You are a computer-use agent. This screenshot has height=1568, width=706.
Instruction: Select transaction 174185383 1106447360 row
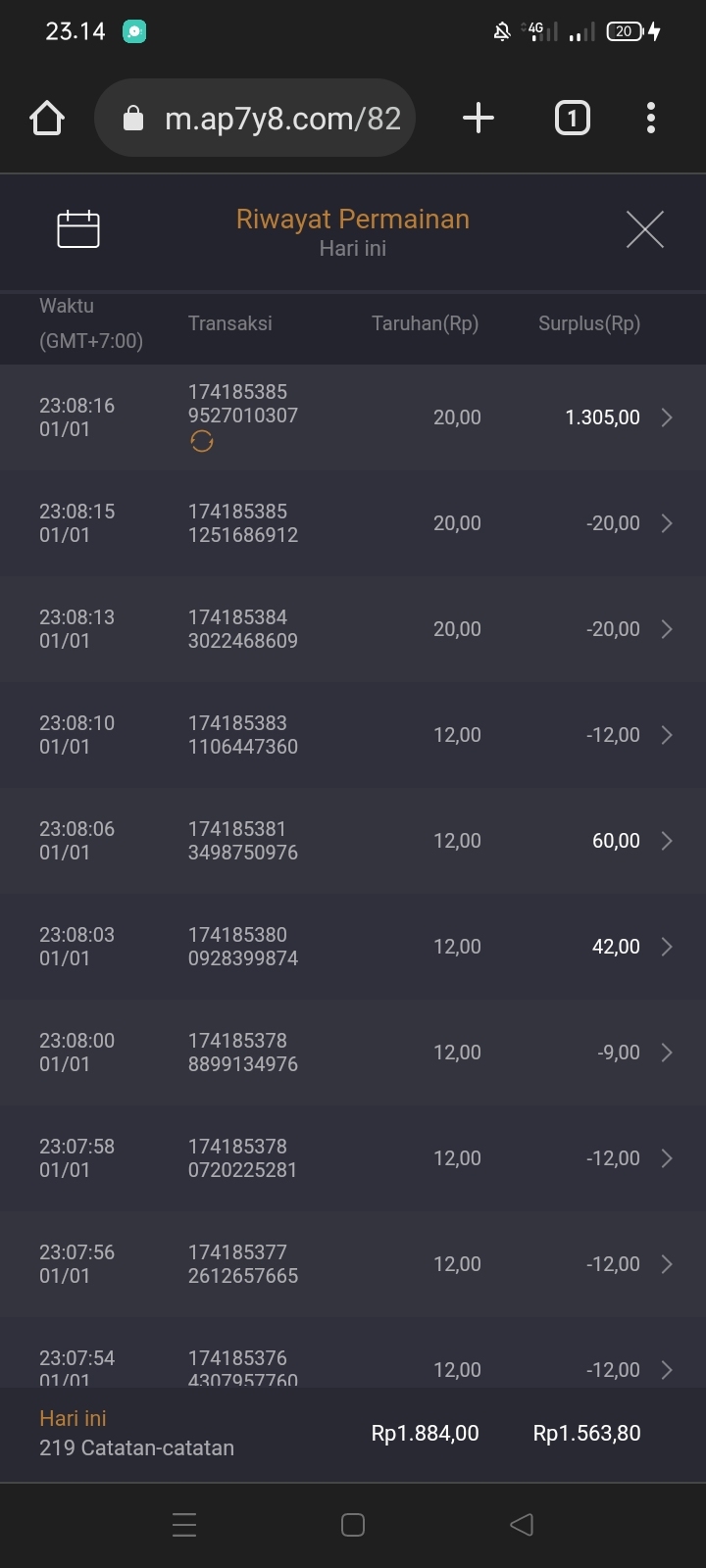point(243,735)
